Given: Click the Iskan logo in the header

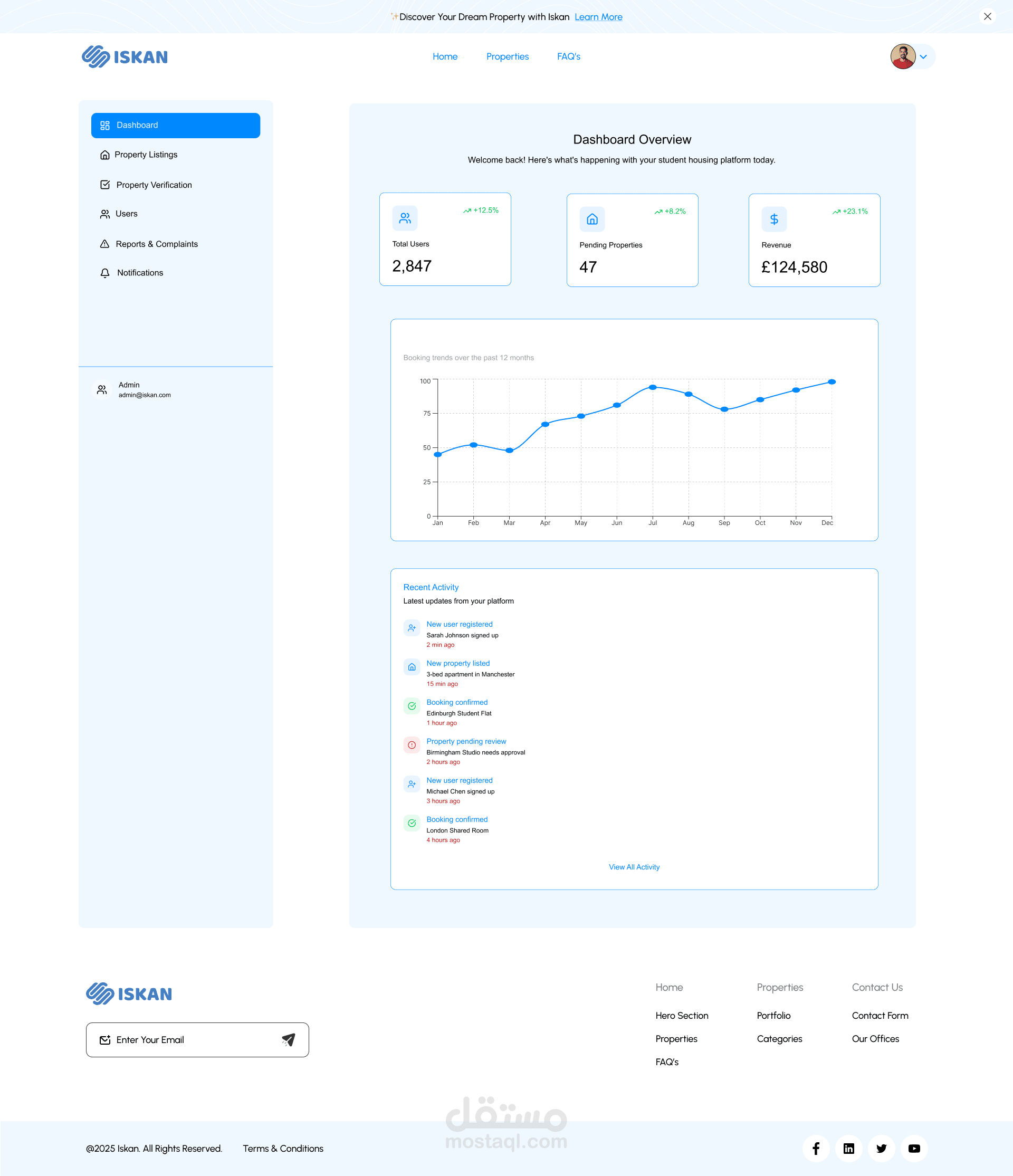Looking at the screenshot, I should 125,57.
